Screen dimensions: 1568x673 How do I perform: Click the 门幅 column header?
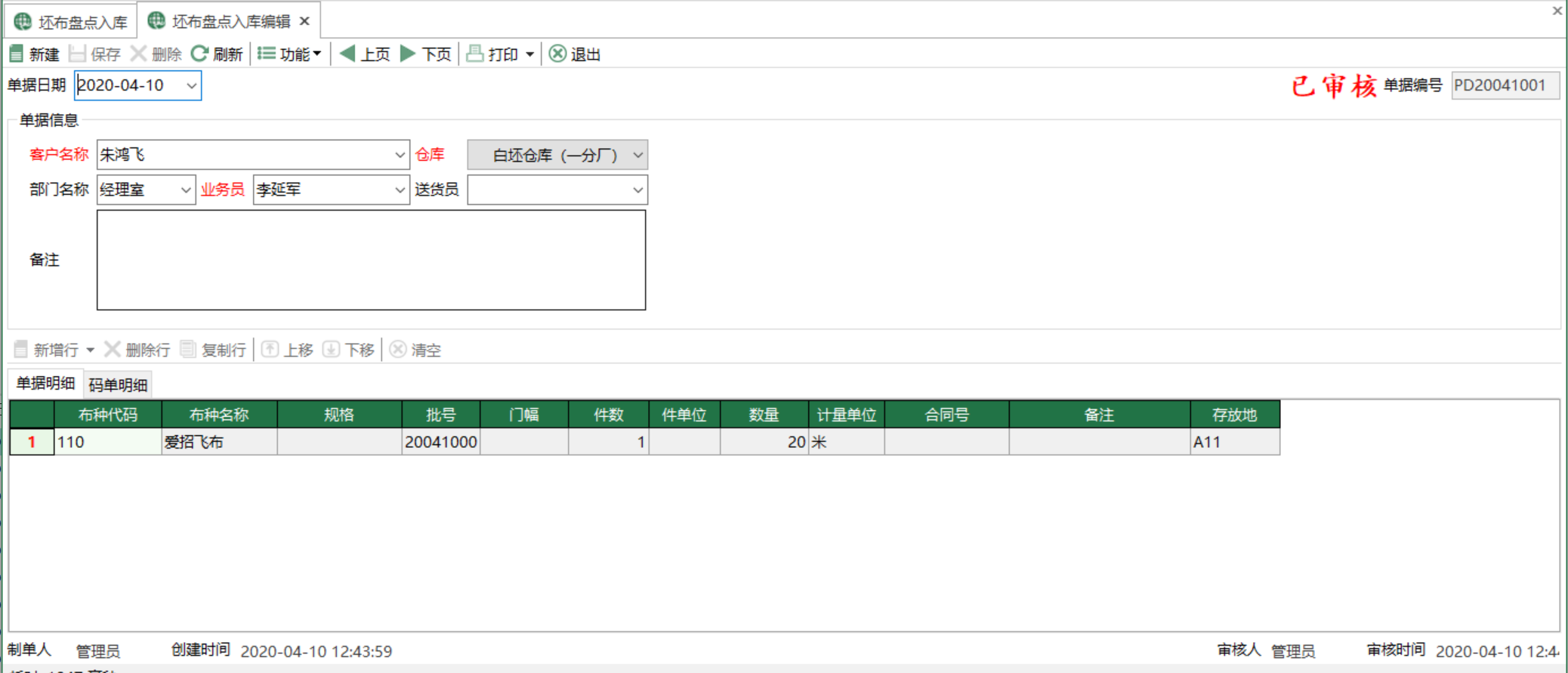pyautogui.click(x=524, y=415)
